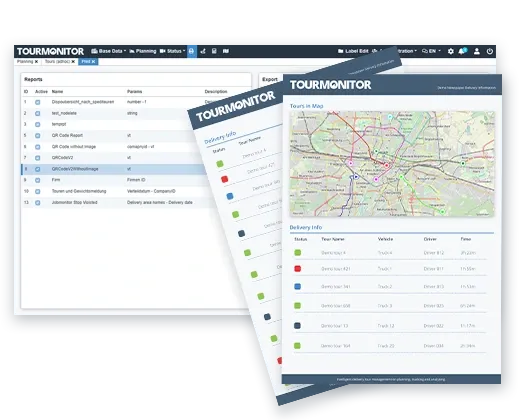The width and height of the screenshot is (519, 420).
Task: Close the Print tab with its X
Action: pos(93,62)
